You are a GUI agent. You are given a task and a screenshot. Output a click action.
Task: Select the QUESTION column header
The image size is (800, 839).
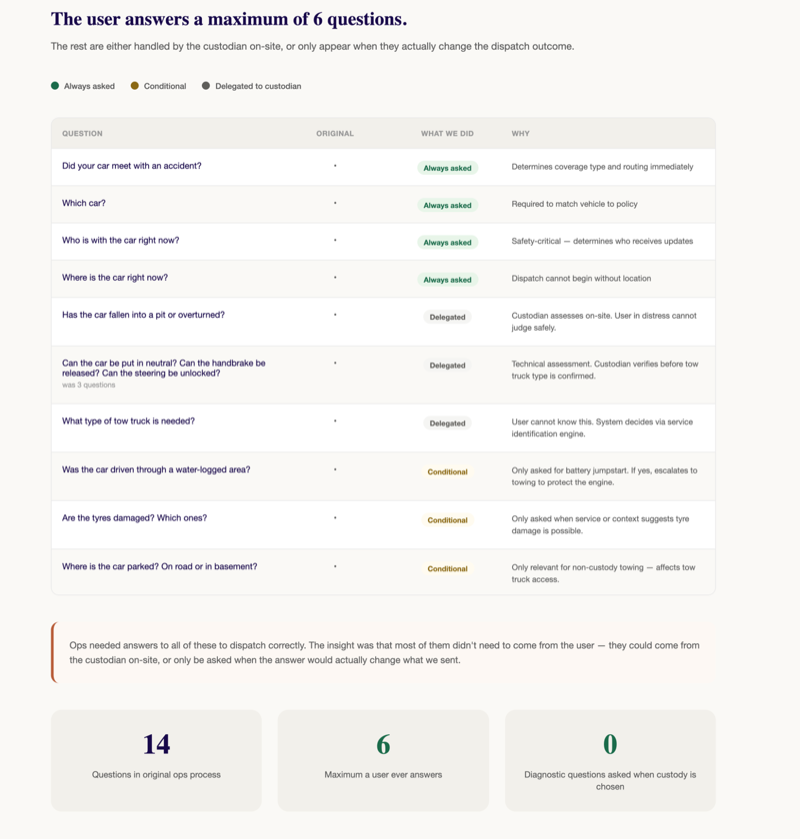point(82,133)
